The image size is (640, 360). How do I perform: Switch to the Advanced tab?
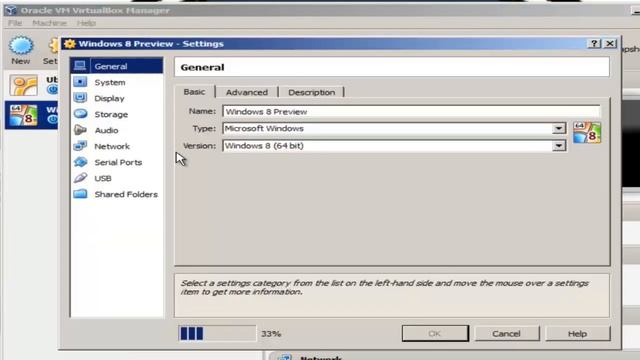click(247, 92)
